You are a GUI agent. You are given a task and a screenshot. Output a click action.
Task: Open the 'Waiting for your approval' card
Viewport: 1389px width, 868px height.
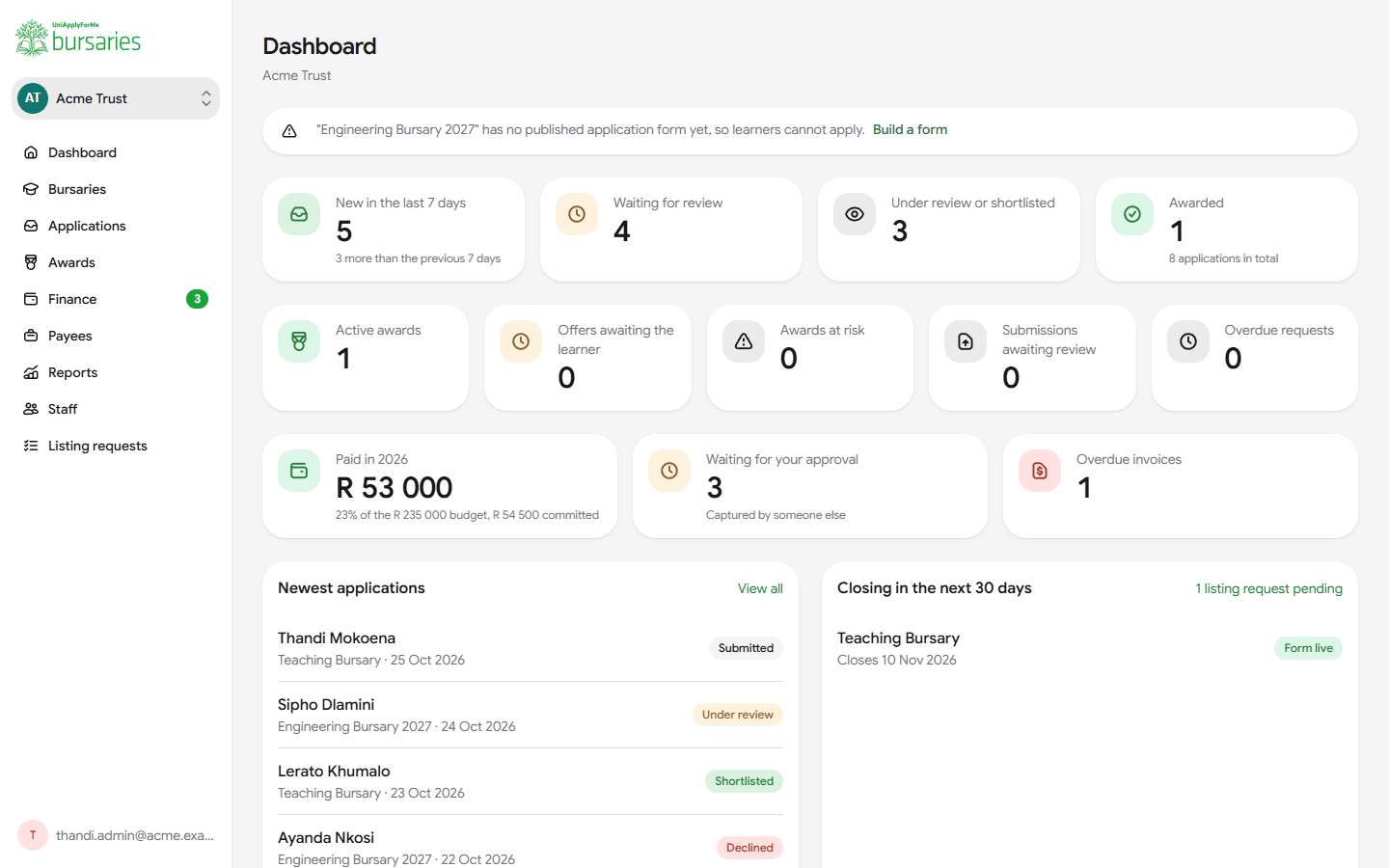810,486
